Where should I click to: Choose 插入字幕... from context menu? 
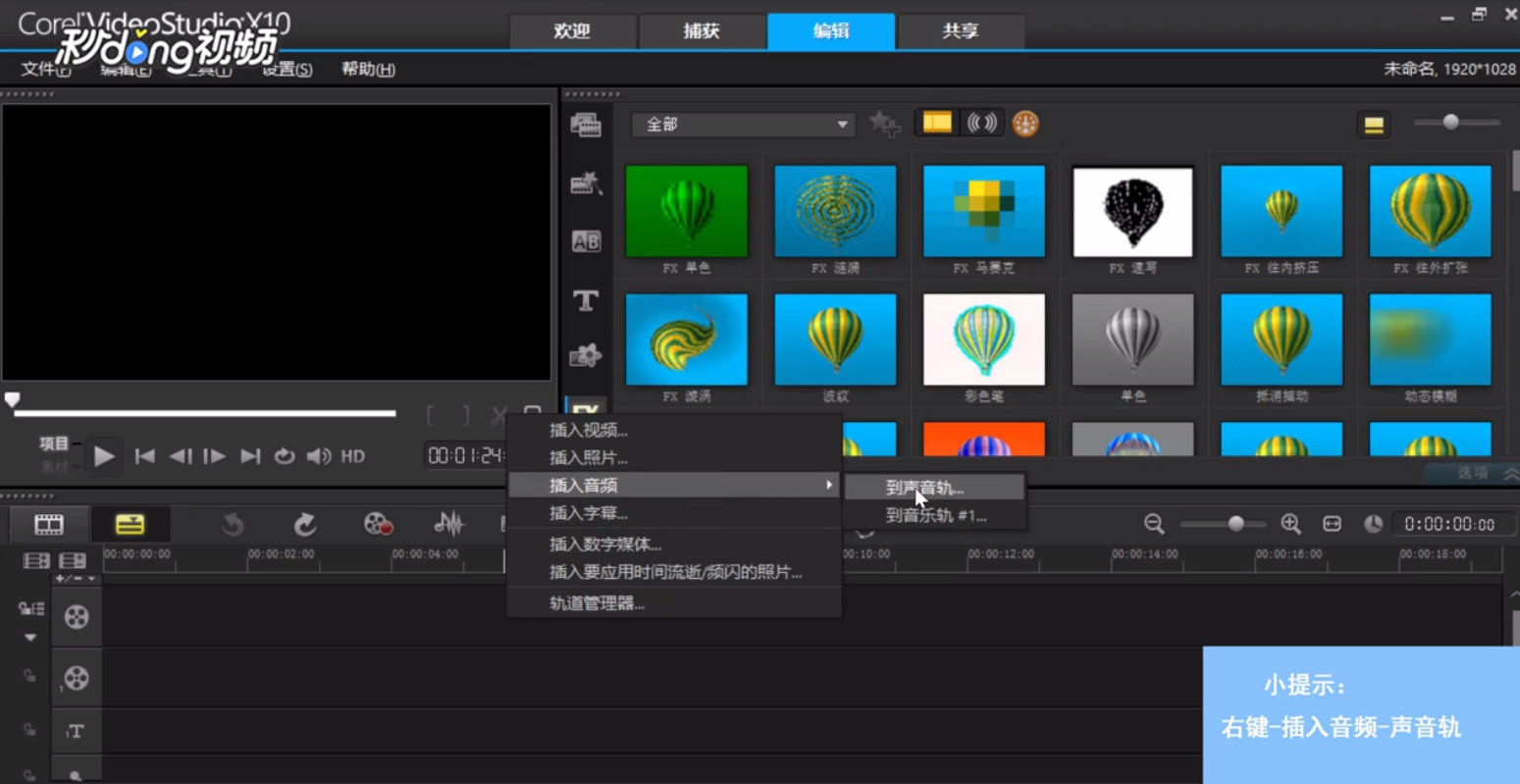674,512
